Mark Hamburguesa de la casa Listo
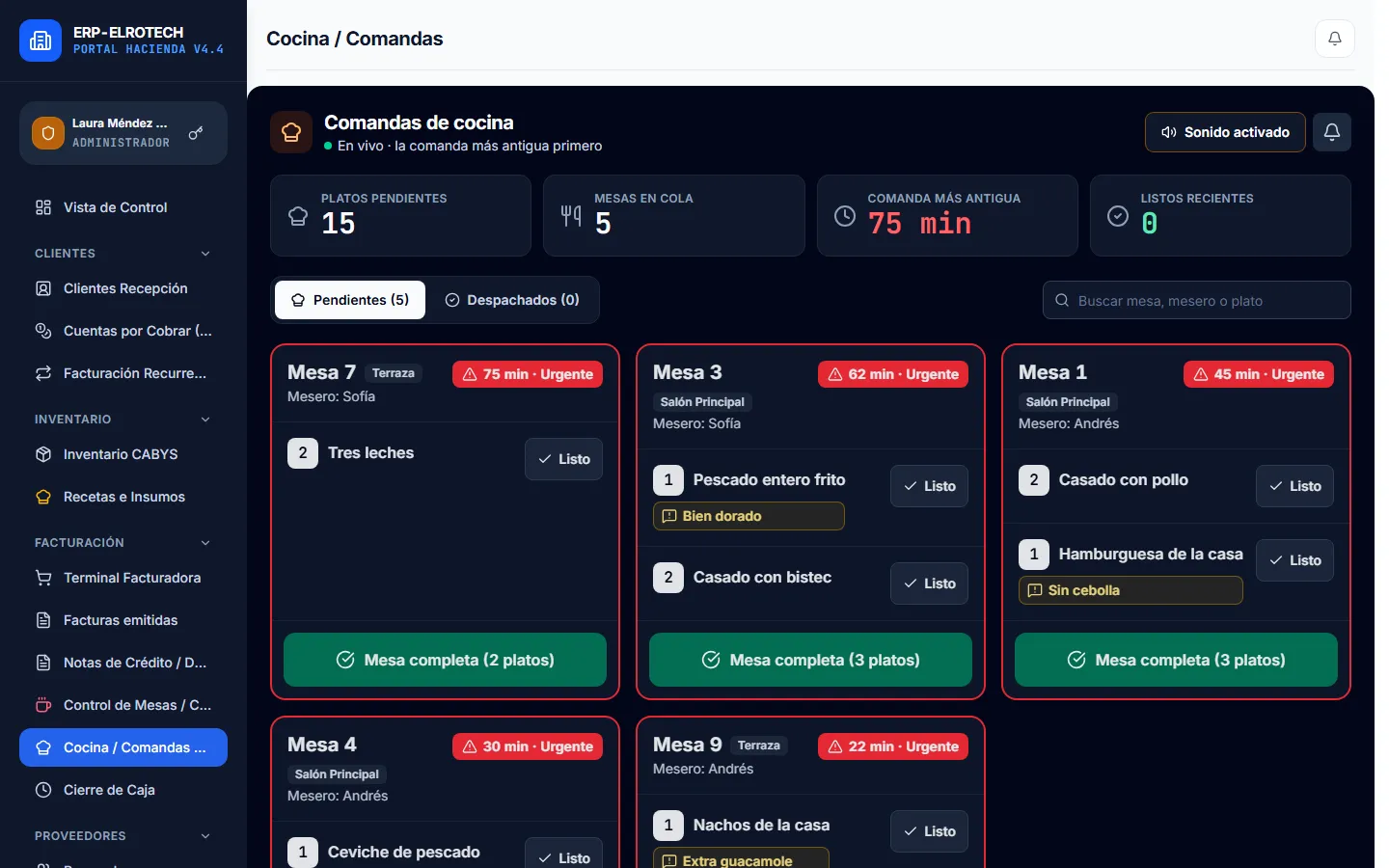This screenshot has width=1389, height=868. pyautogui.click(x=1295, y=560)
